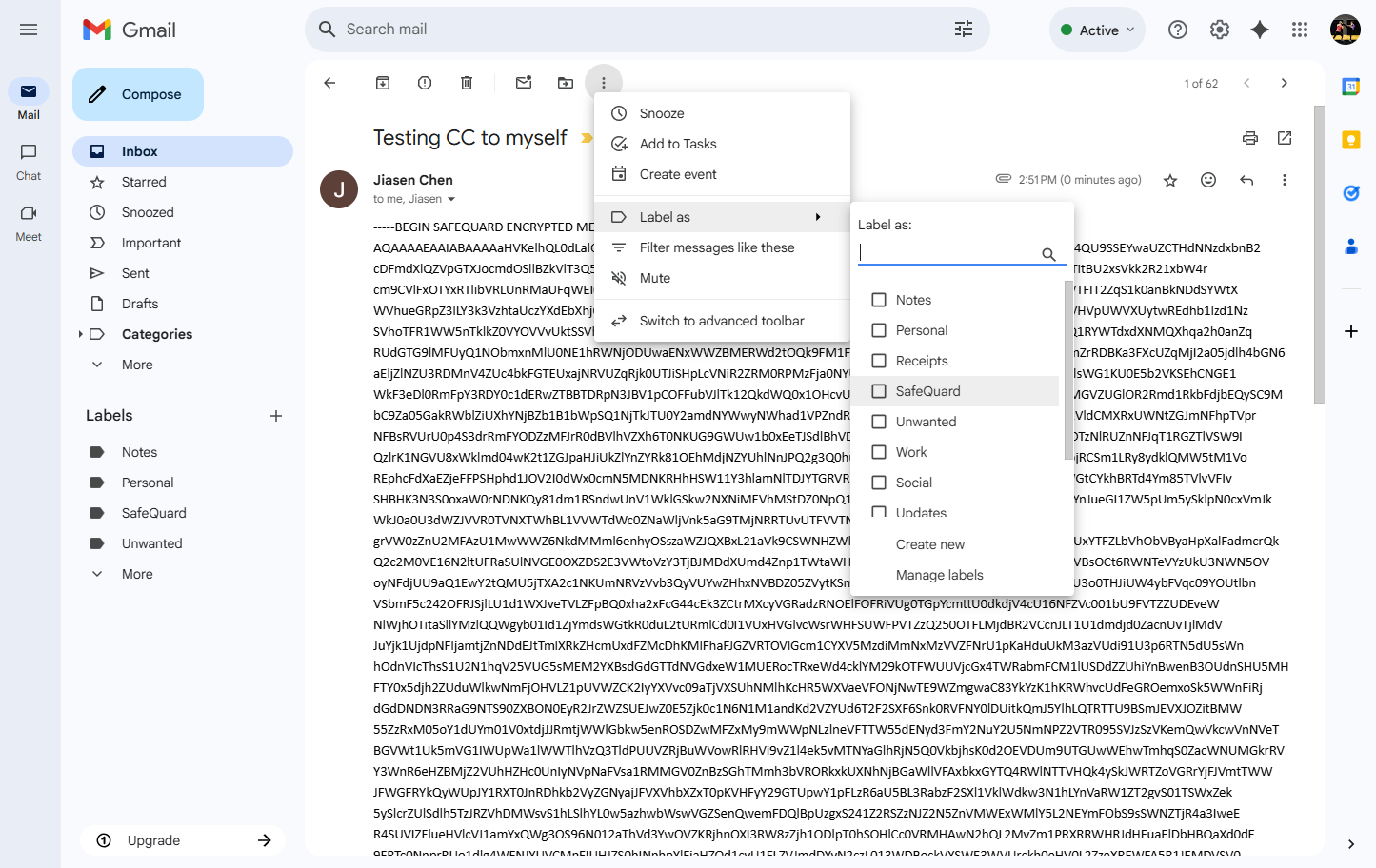Choose Switch to advanced toolbar
Screen dimensions: 1376x868
point(722,321)
